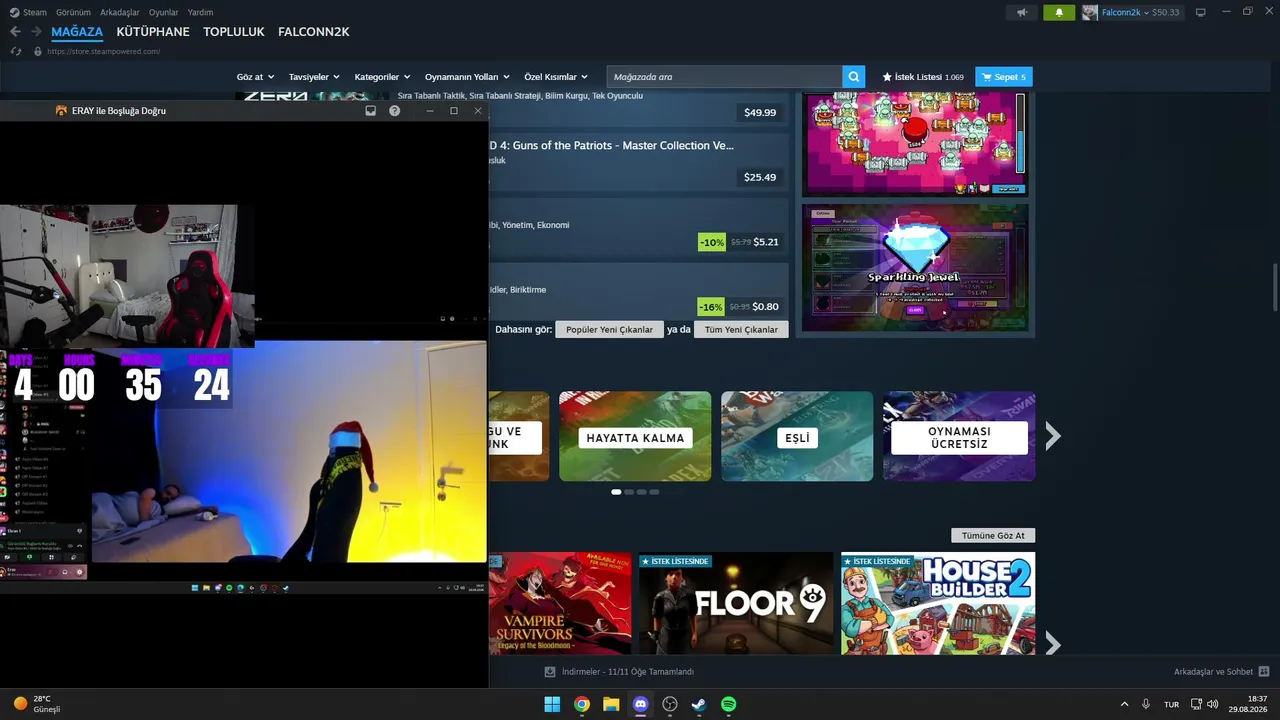This screenshot has width=1280, height=720.
Task: Open the FALCONN2K profile tab
Action: pyautogui.click(x=314, y=32)
